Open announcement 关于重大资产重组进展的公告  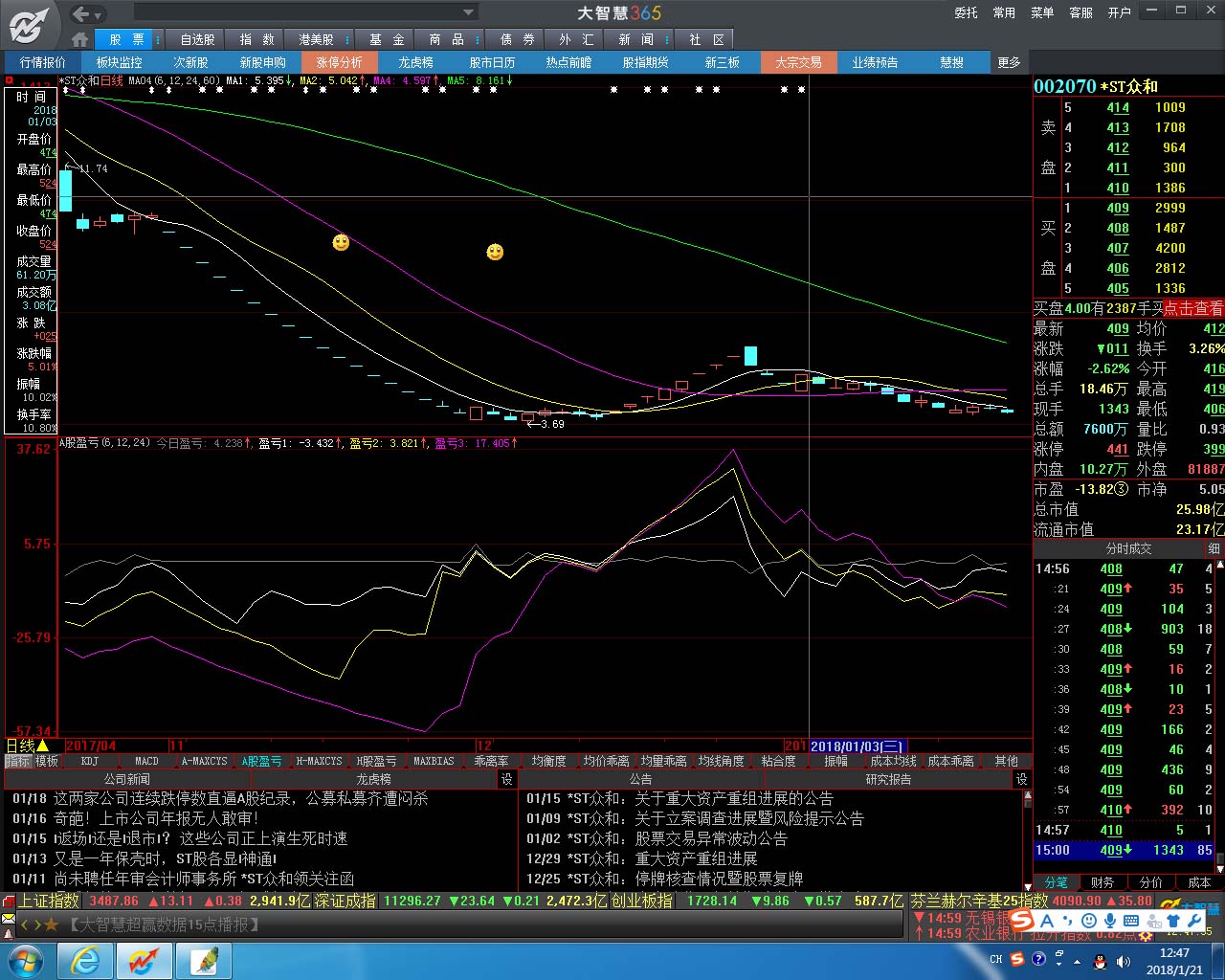734,798
